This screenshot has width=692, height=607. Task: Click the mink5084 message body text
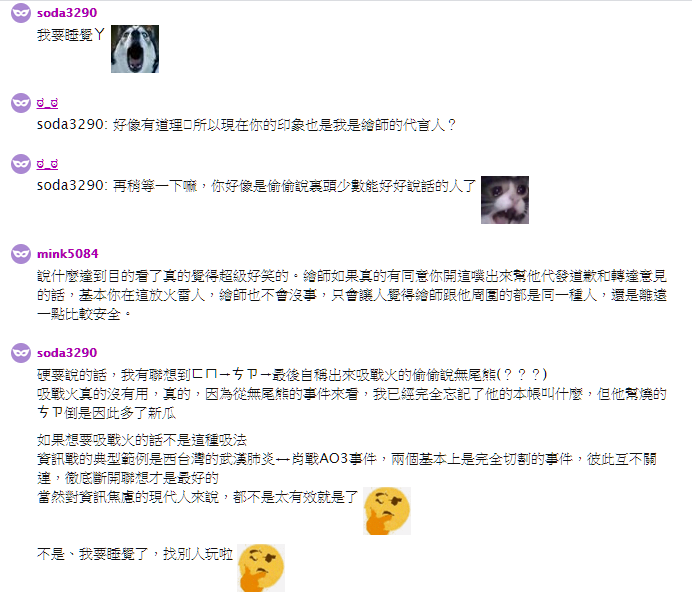[352, 295]
